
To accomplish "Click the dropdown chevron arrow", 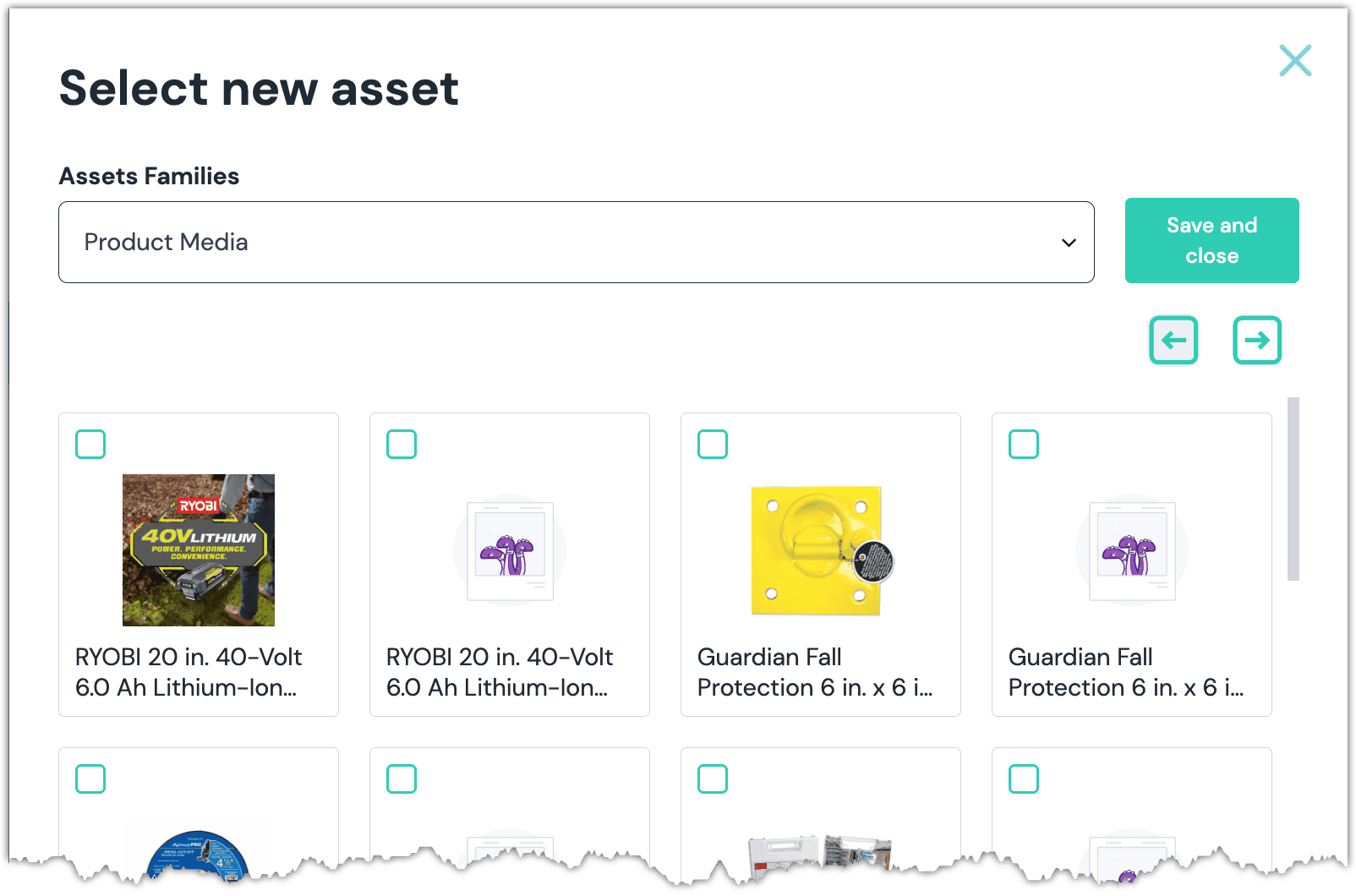I will tap(1069, 243).
